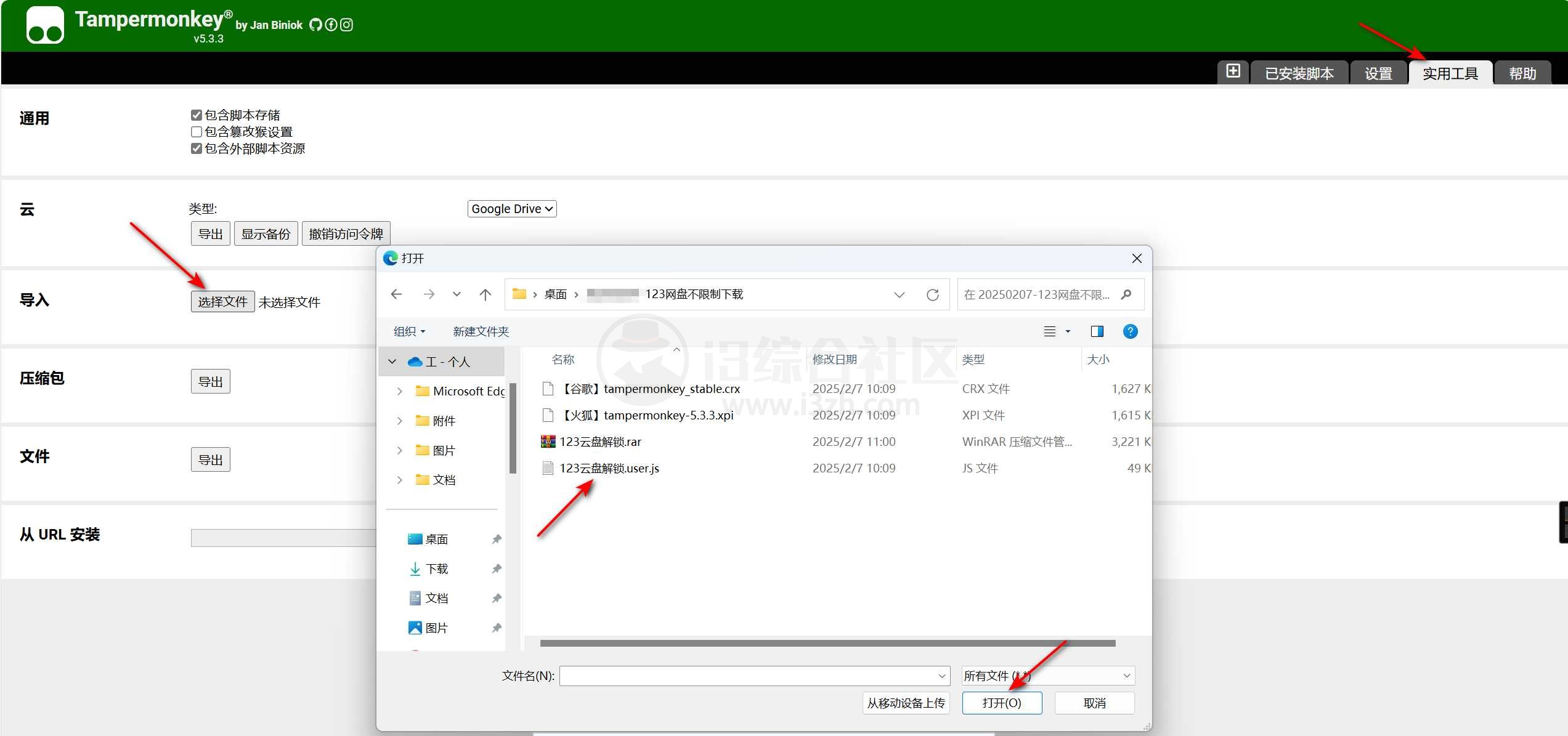The width and height of the screenshot is (1568, 736).
Task: Open the Tampermonkey Instagram icon link
Action: pos(347,25)
